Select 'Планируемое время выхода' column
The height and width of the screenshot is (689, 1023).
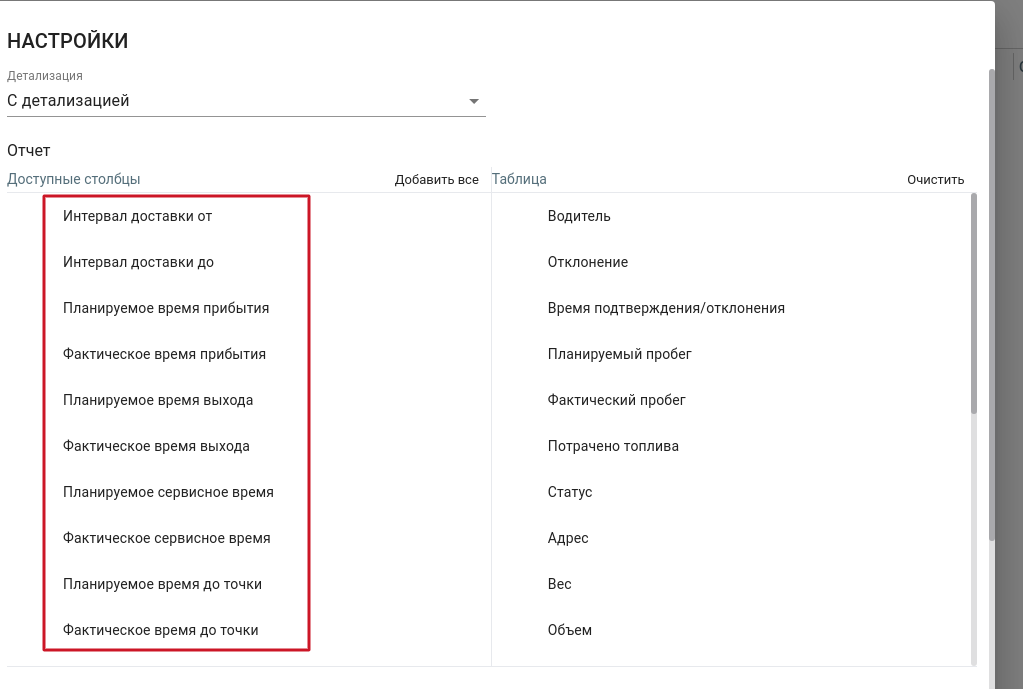coord(158,400)
